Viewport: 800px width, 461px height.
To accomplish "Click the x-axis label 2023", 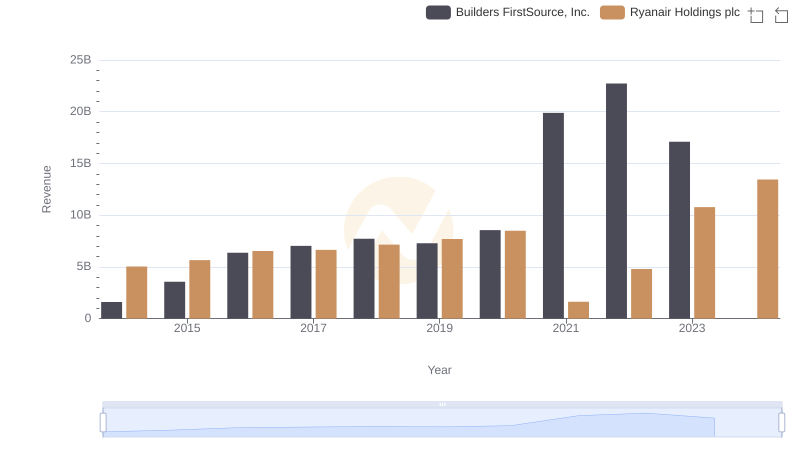I will pos(692,328).
